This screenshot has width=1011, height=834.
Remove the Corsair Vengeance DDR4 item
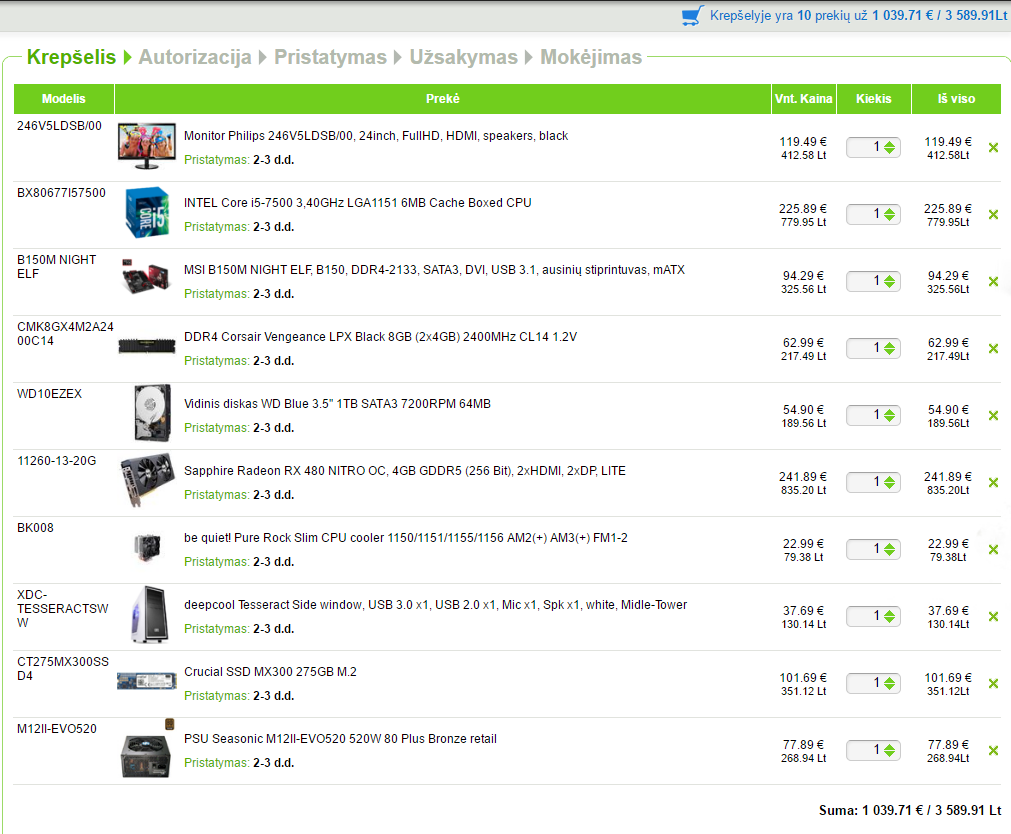[993, 349]
